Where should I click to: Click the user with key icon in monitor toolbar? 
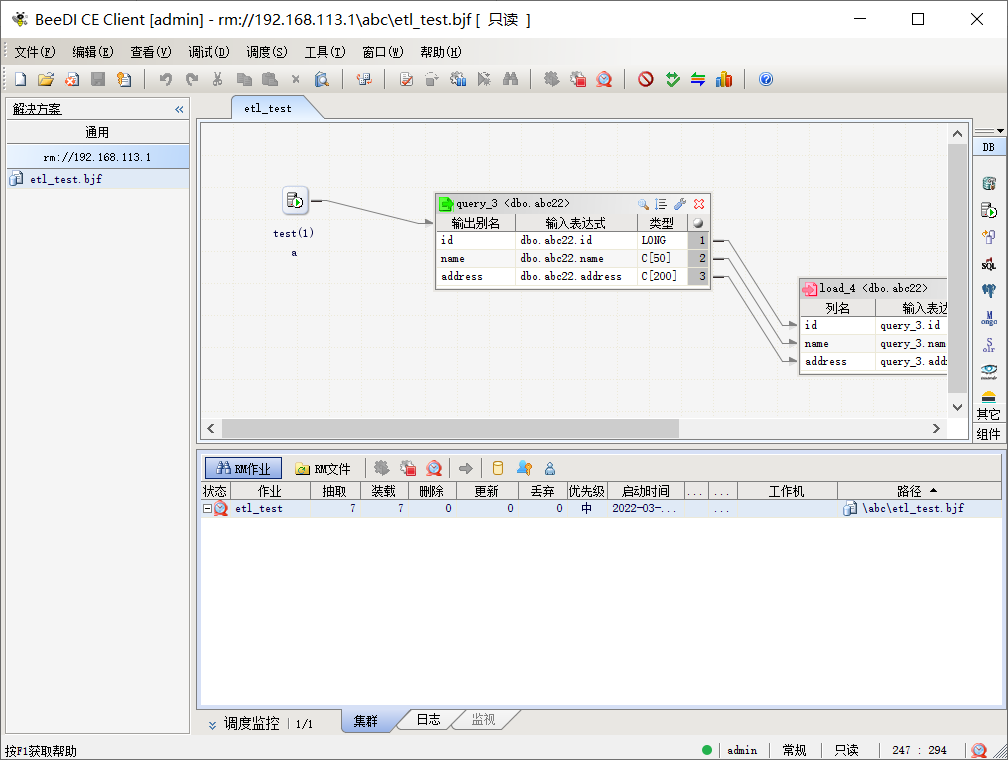(524, 468)
